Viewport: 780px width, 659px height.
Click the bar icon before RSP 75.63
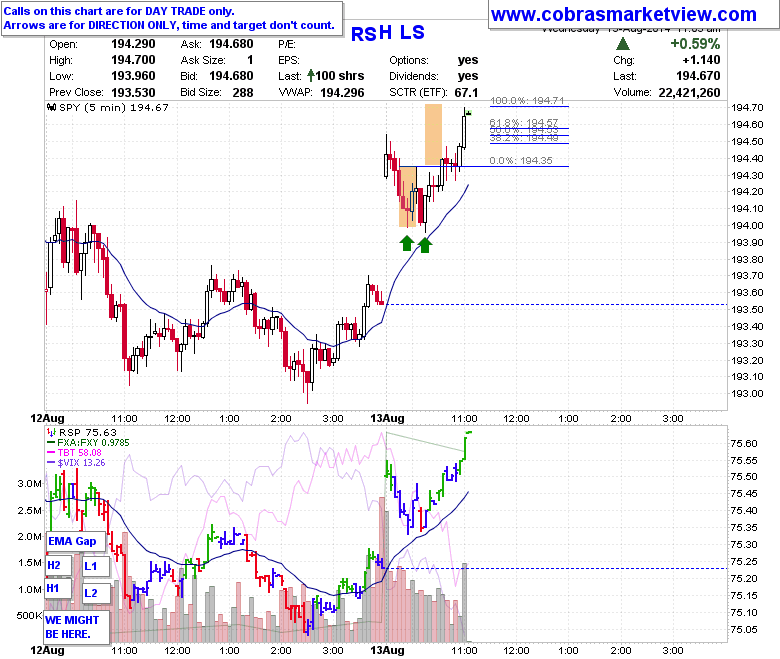pos(51,432)
